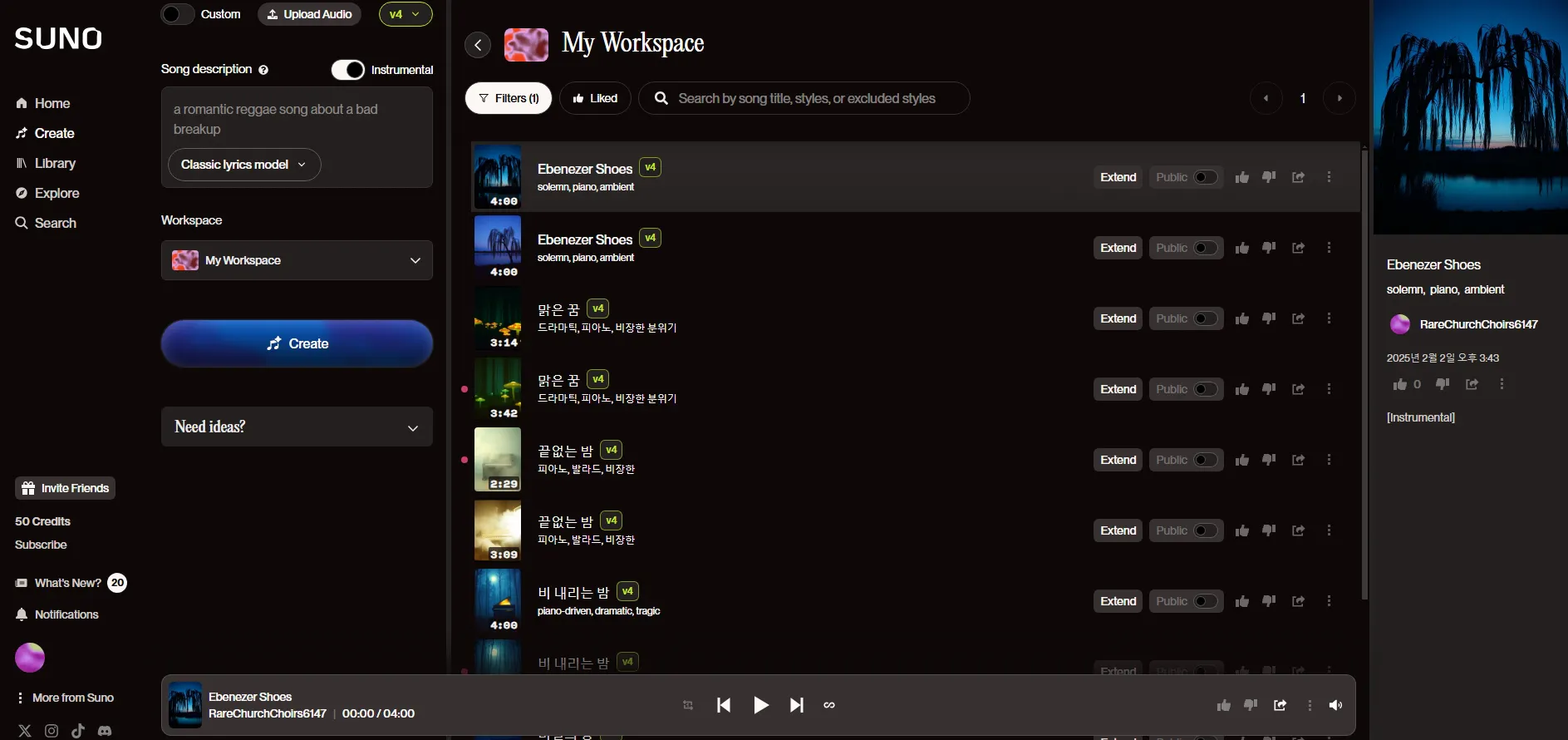Toggle Public for 끝없는 밤 2:29 song
Screen dimensions: 1568x740
[x=1206, y=460]
